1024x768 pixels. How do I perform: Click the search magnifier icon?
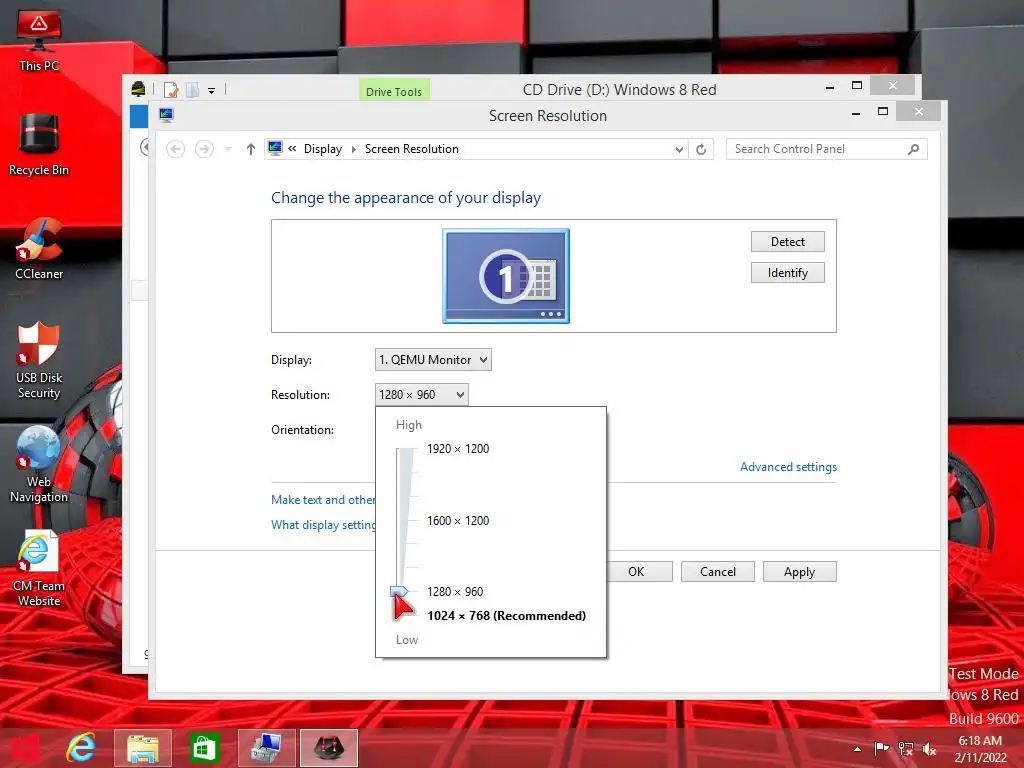point(913,149)
